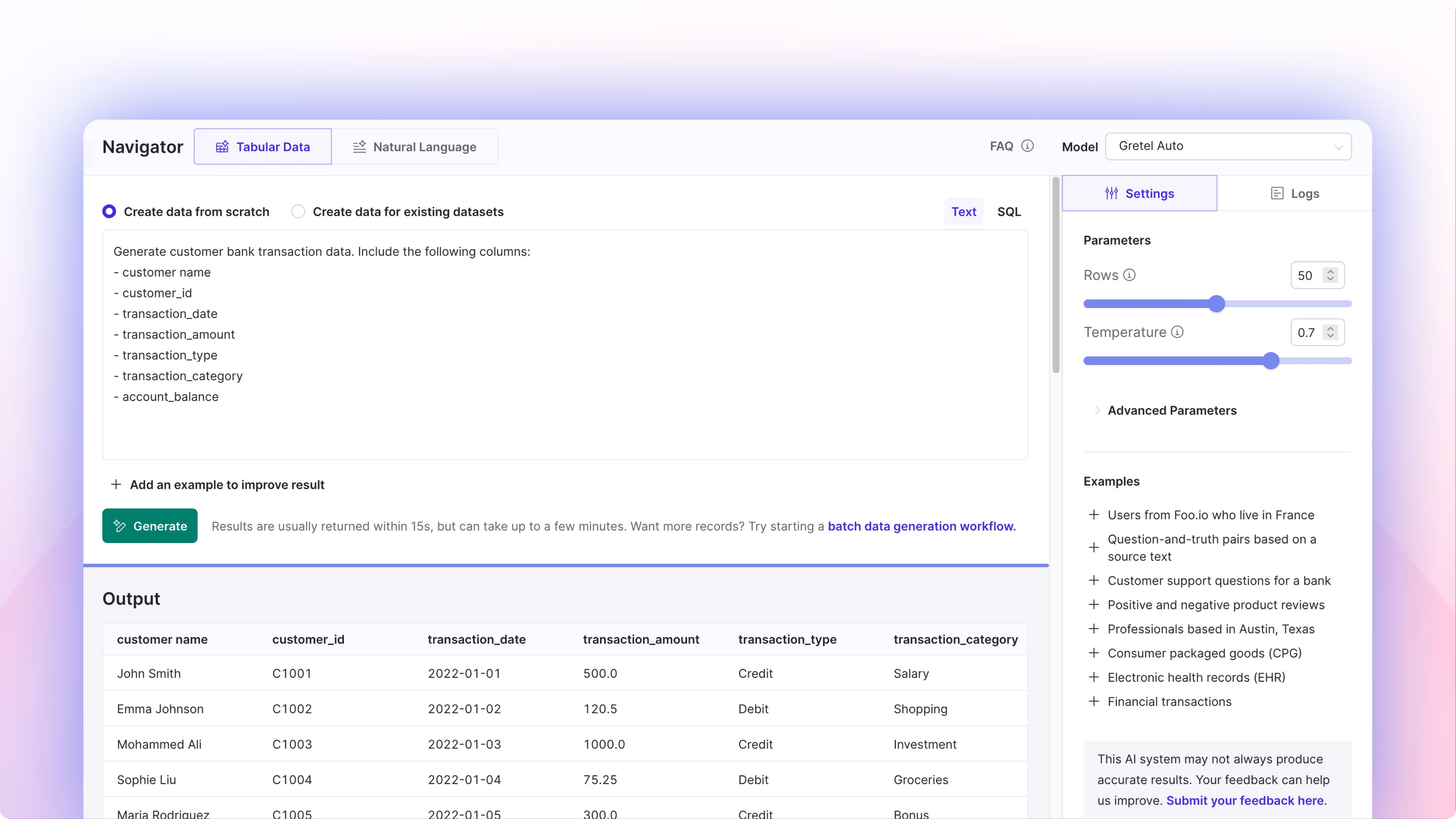Screen dimensions: 1456x819
Task: Click plus icon for Financial transactions example
Action: point(1094,702)
